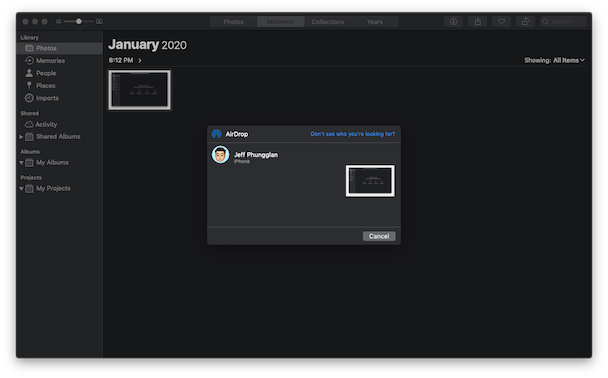Screen dimensions: 608x378
Task: Click the My Projects folder icon
Action: tap(29, 189)
